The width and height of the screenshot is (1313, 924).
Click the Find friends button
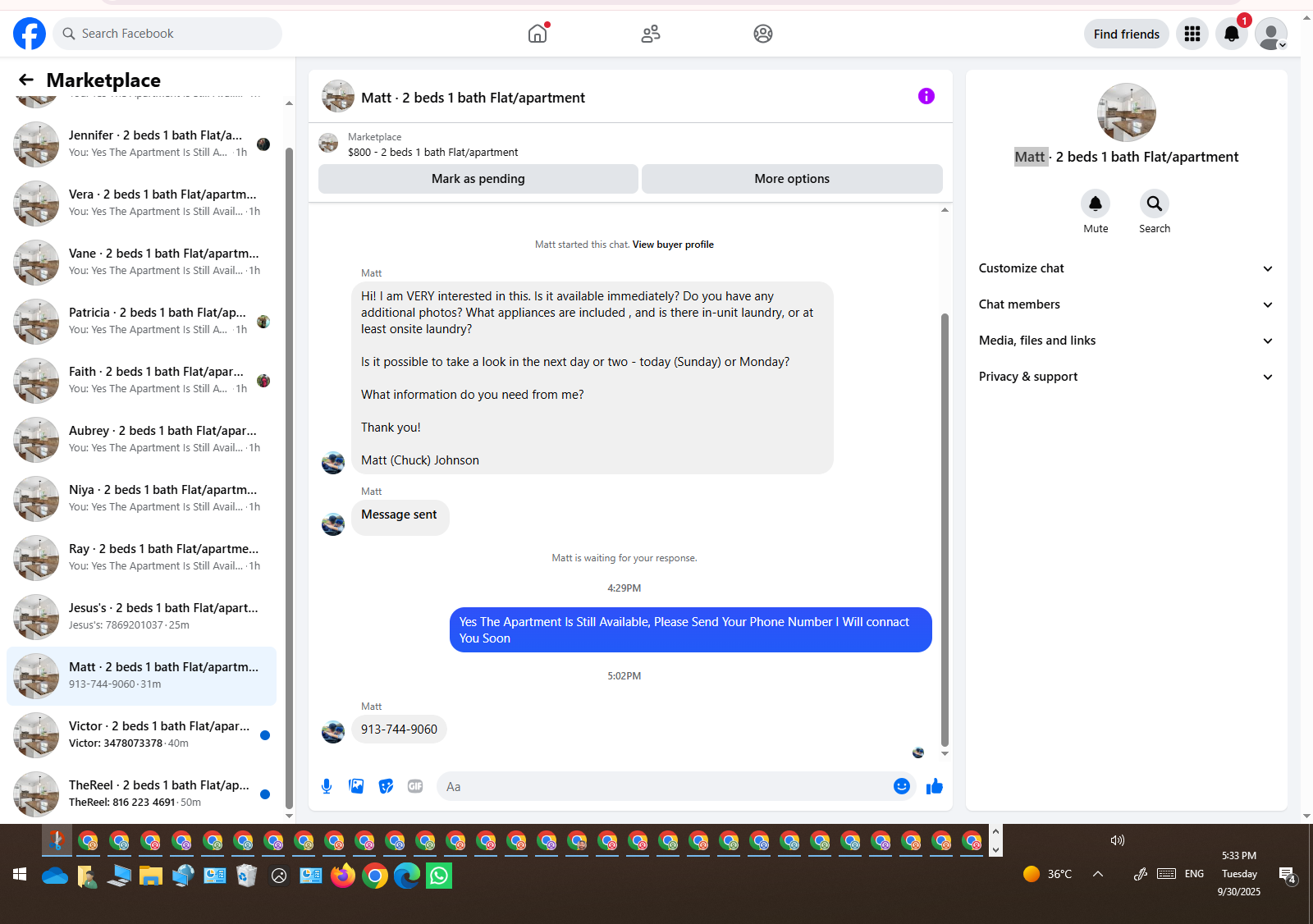click(x=1127, y=34)
